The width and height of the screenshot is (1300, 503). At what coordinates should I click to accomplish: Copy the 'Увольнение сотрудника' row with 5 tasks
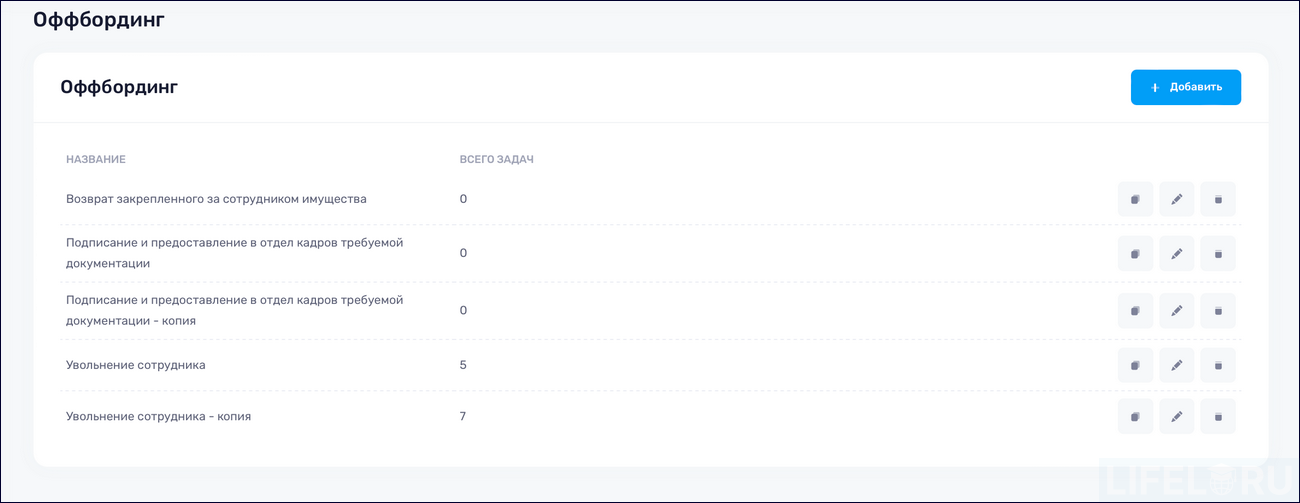1135,365
